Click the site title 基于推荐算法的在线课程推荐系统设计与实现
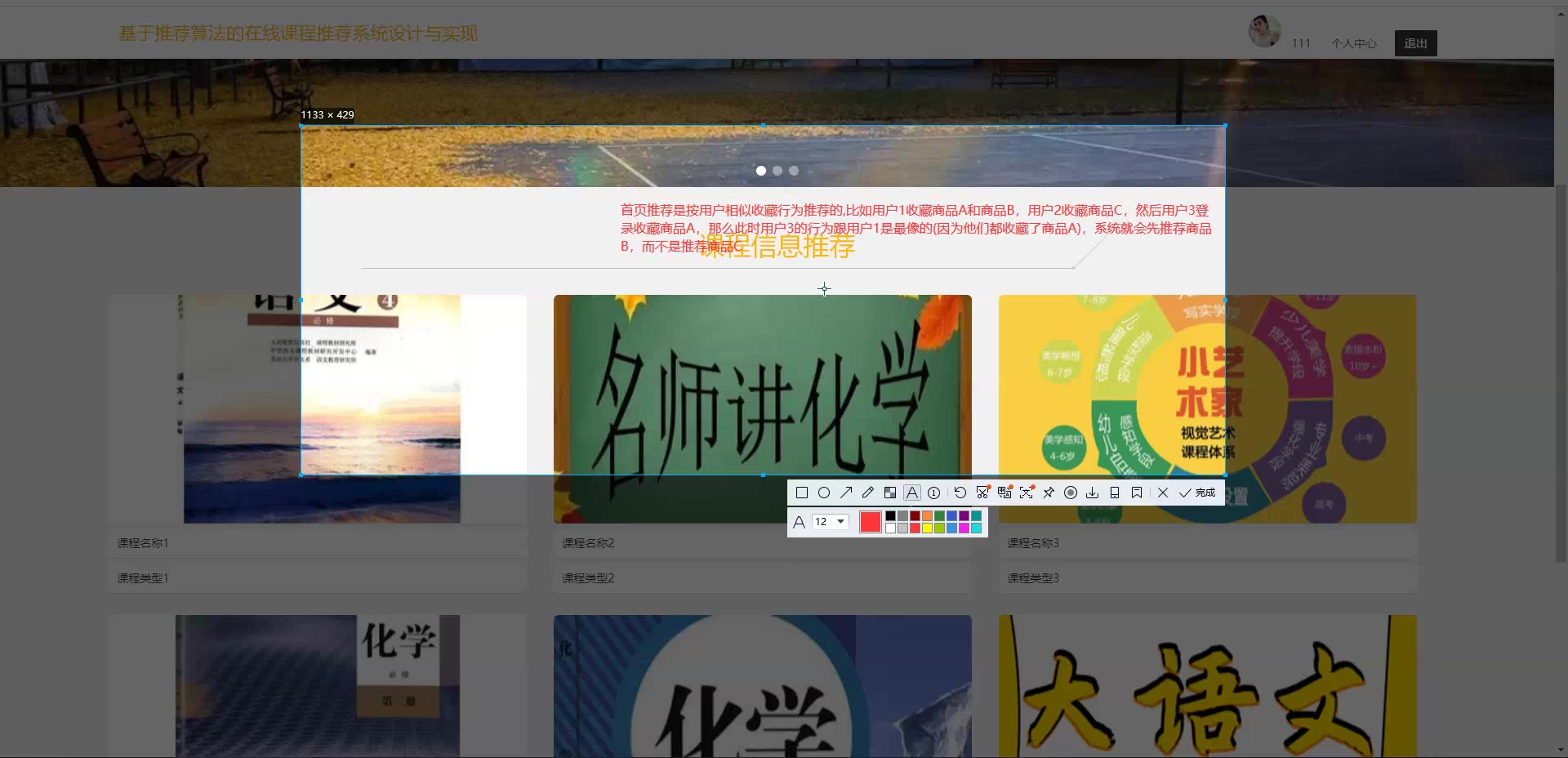The height and width of the screenshot is (758, 1568). tap(298, 33)
